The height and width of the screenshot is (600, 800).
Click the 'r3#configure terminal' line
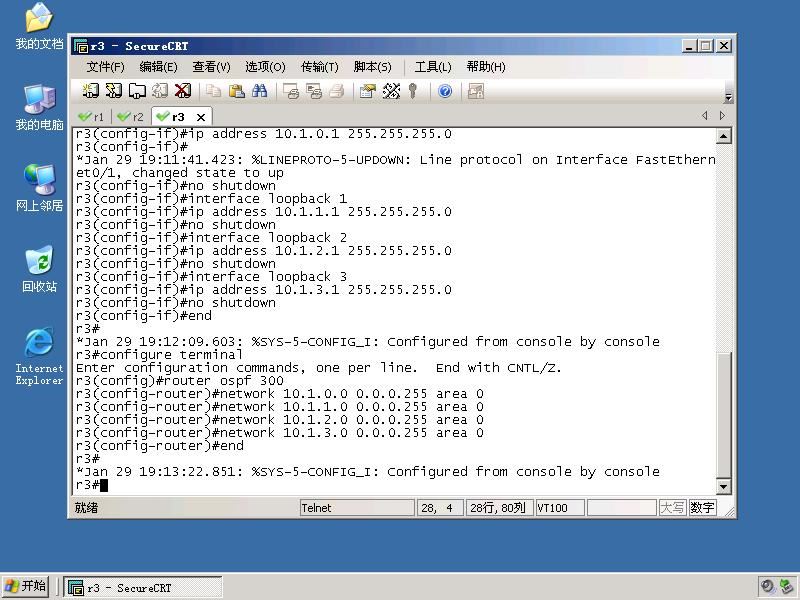click(159, 355)
